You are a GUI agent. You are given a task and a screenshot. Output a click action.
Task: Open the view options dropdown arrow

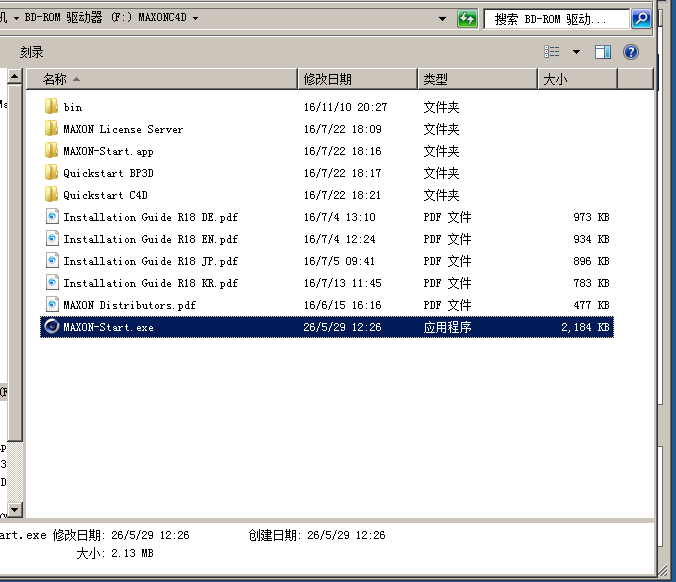click(576, 52)
